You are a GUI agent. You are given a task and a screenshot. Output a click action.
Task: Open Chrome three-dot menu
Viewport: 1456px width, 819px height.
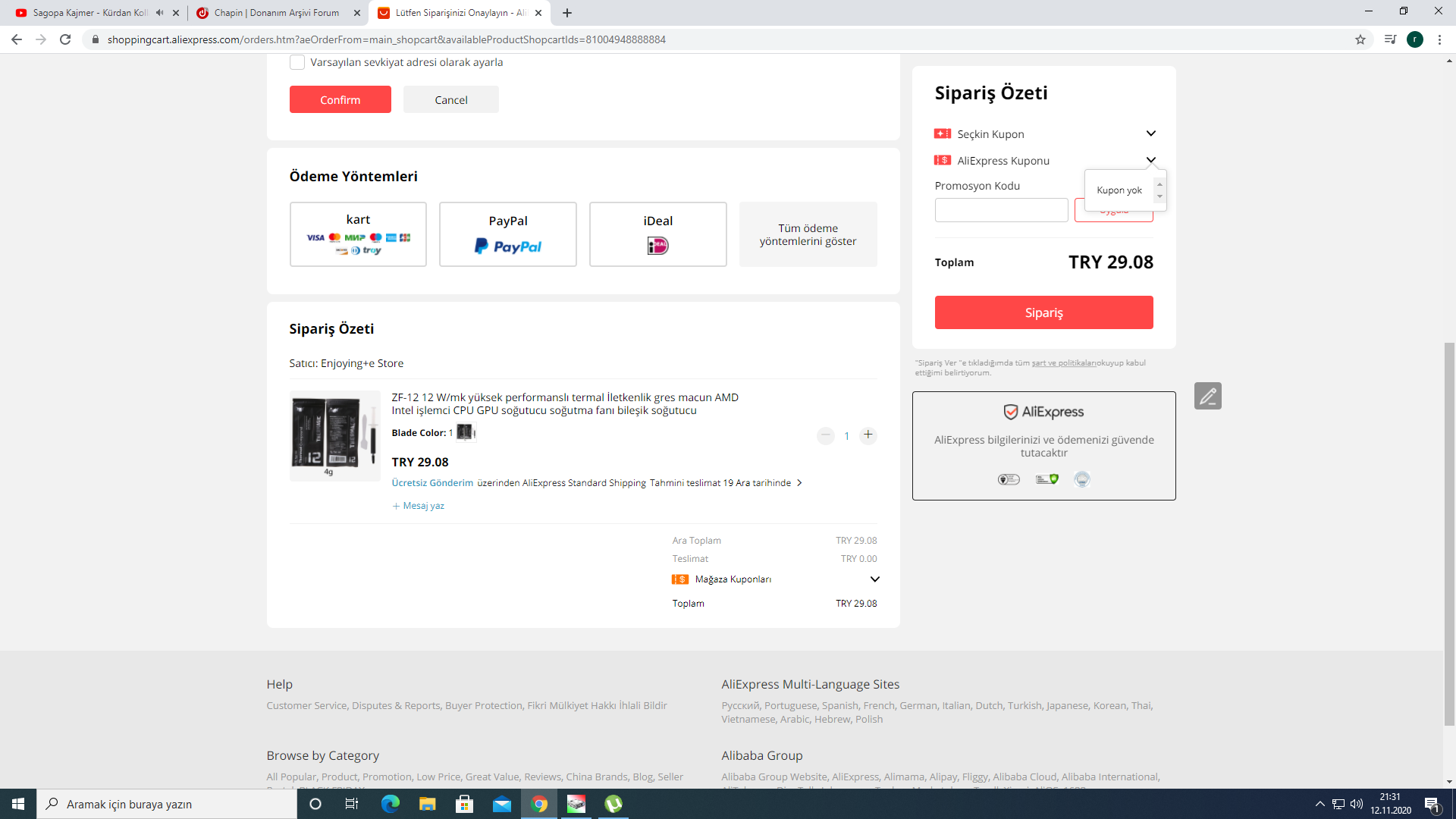(x=1439, y=39)
